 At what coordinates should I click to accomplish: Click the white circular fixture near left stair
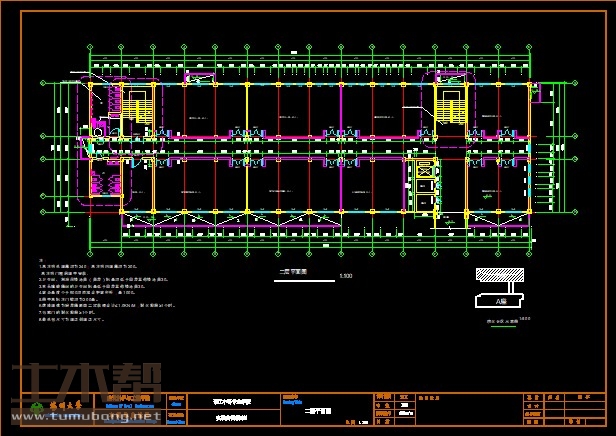tap(98, 129)
